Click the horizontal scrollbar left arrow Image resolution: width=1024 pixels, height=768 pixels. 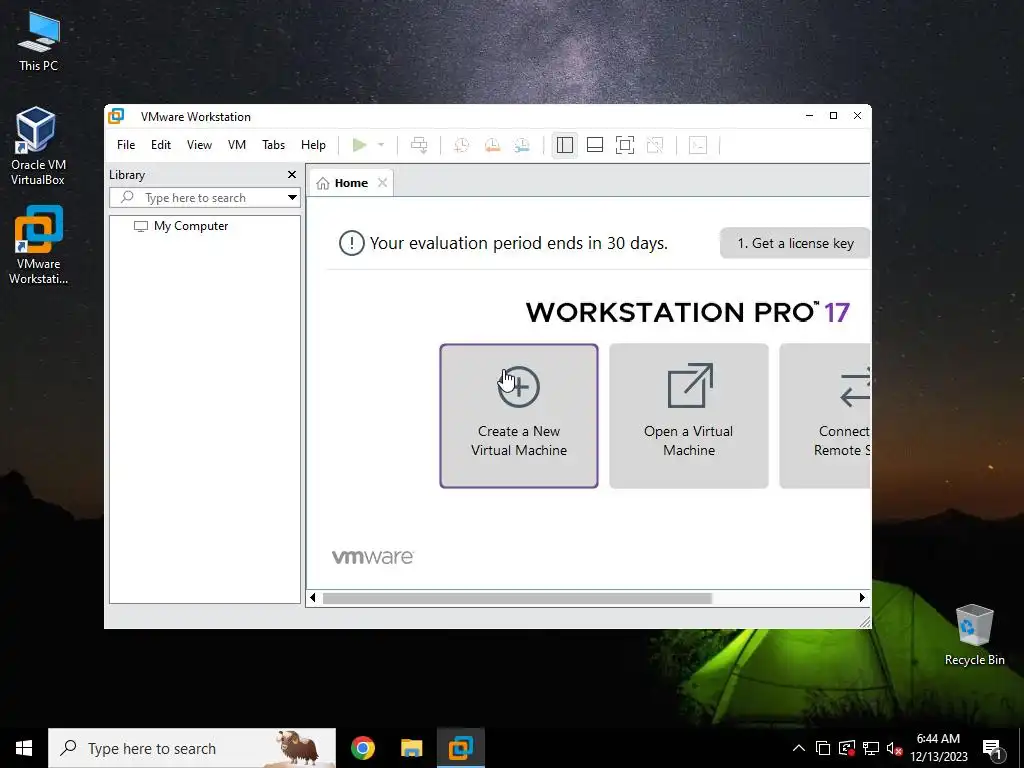click(x=313, y=598)
